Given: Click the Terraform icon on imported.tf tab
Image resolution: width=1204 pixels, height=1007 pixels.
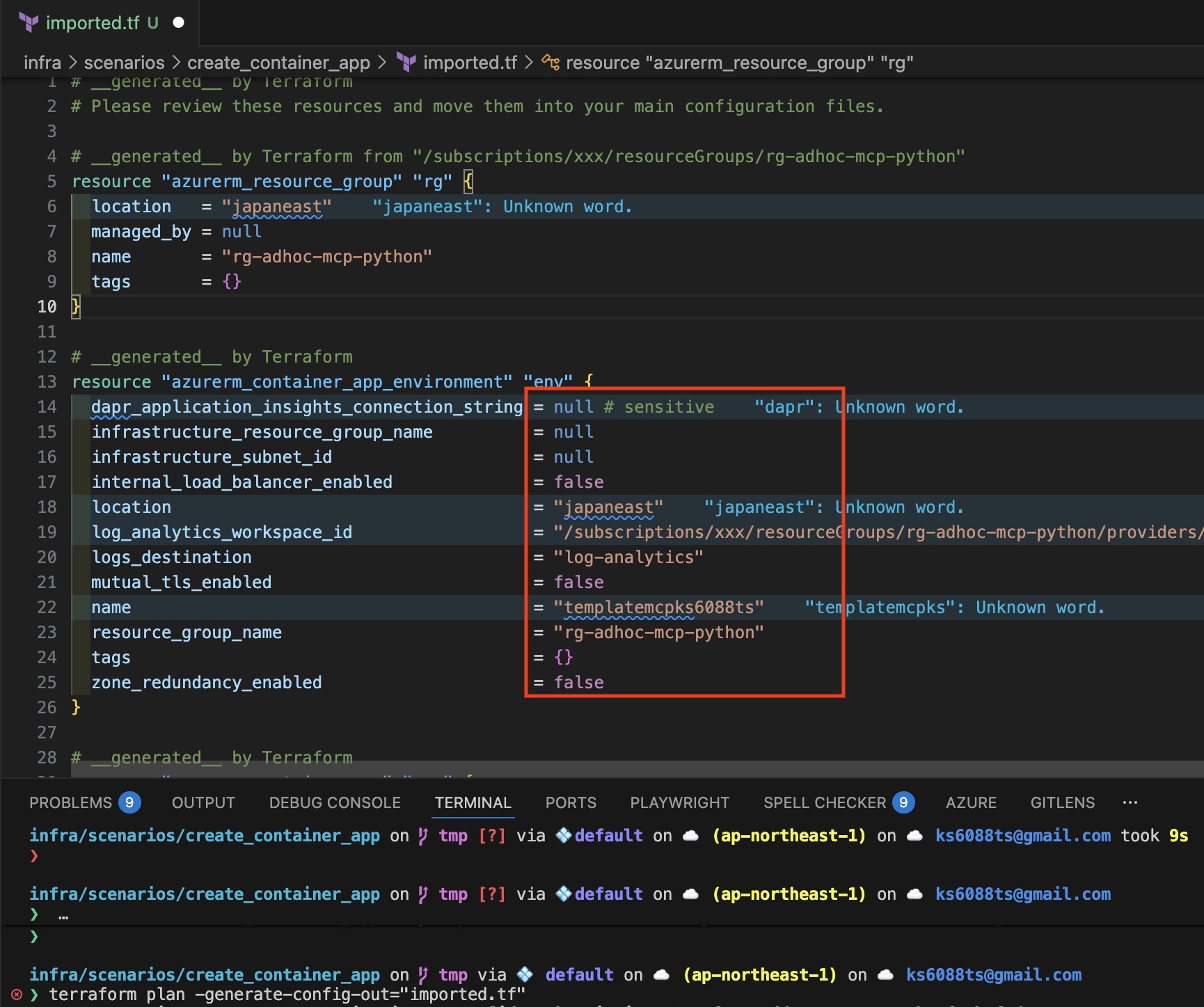Looking at the screenshot, I should (29, 23).
